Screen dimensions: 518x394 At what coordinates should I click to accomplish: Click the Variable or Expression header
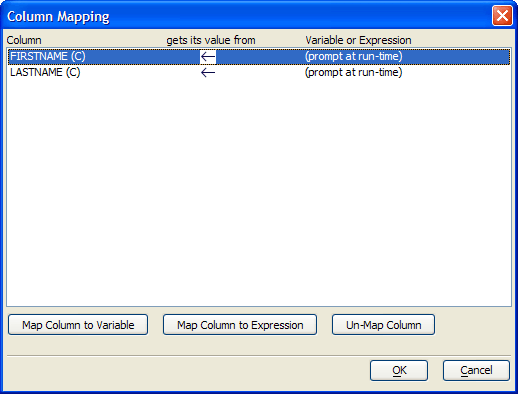click(x=358, y=40)
